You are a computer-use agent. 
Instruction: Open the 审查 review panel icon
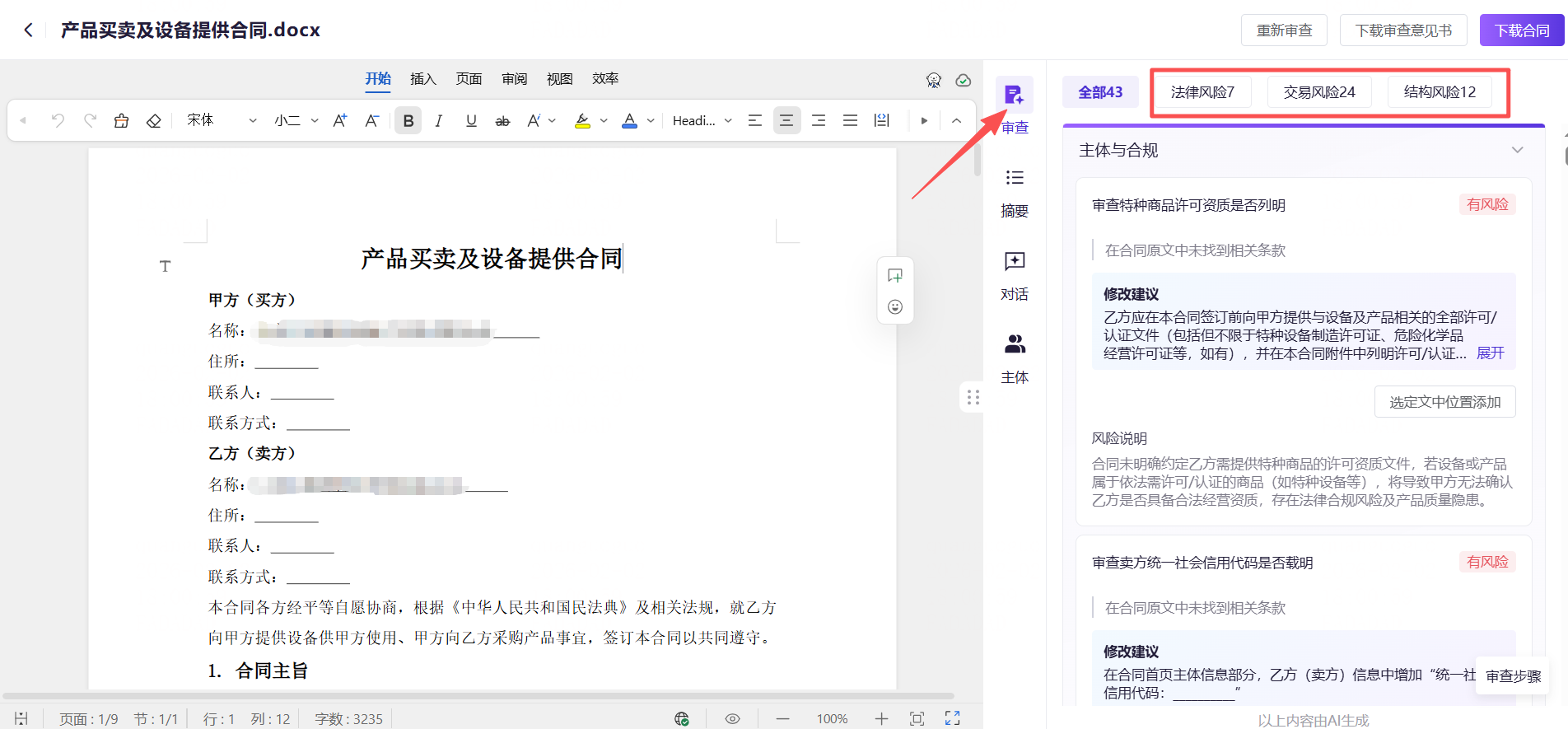coord(1014,96)
